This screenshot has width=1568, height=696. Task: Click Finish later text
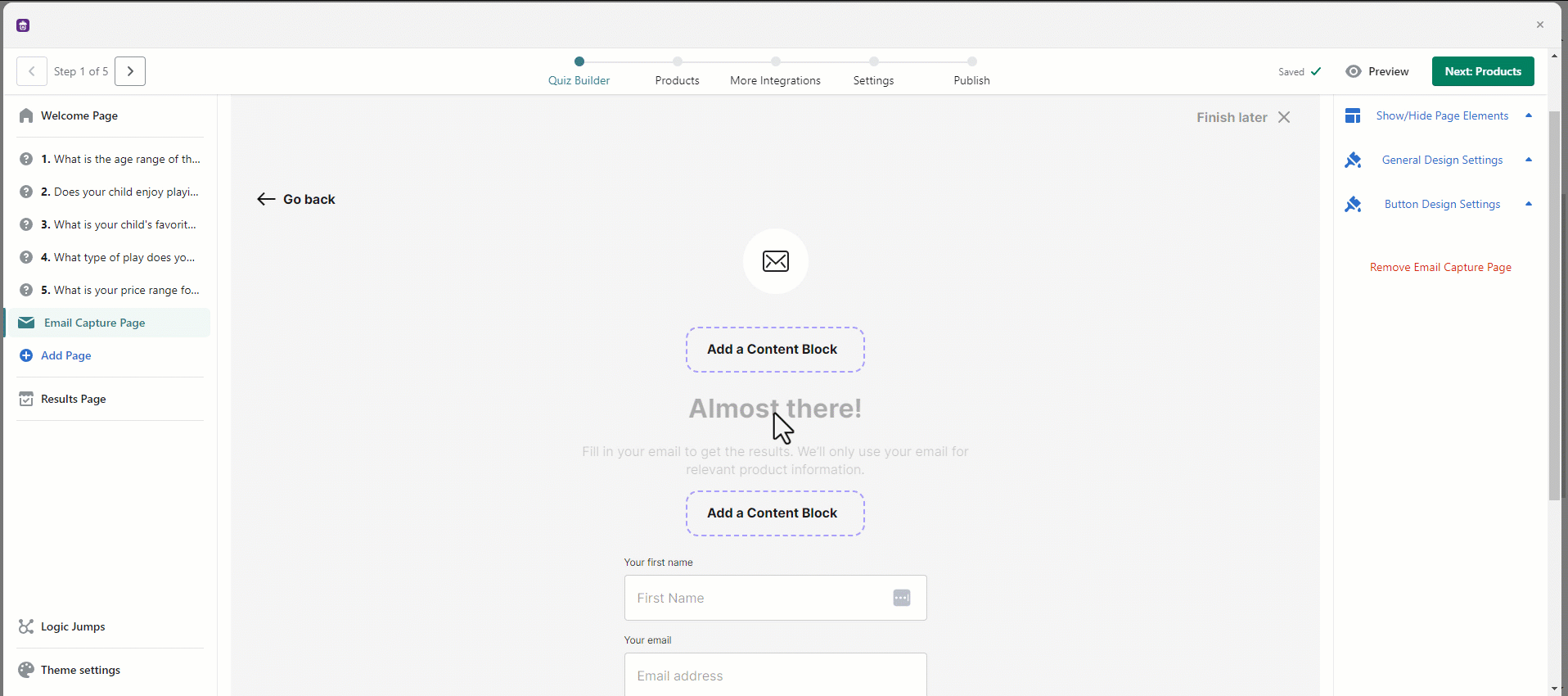(x=1232, y=117)
